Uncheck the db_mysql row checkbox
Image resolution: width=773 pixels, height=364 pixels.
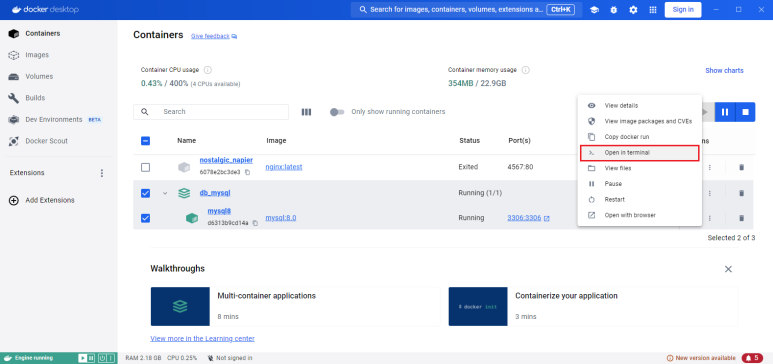(x=145, y=193)
